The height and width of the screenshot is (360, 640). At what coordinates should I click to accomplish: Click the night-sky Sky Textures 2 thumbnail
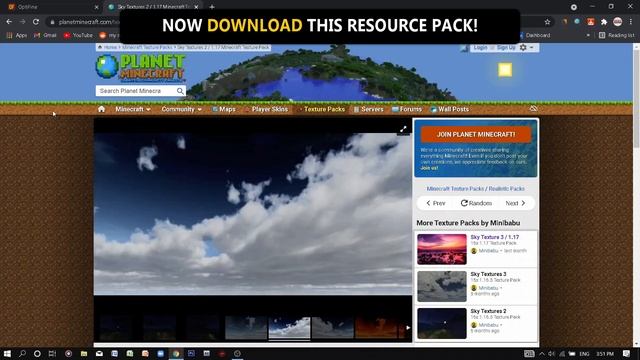[x=442, y=323]
